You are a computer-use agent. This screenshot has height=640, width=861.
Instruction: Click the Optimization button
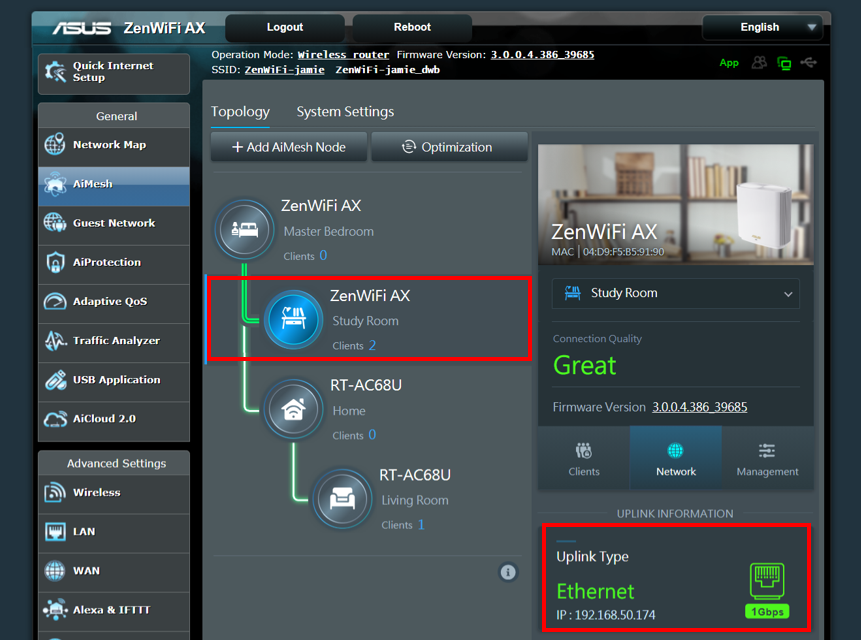coord(449,147)
